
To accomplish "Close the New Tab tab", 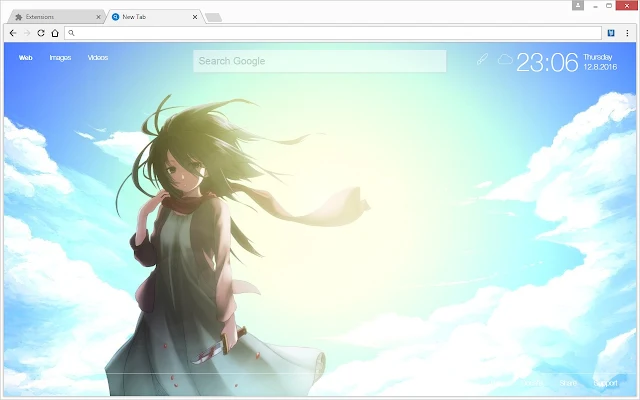I will pos(195,17).
